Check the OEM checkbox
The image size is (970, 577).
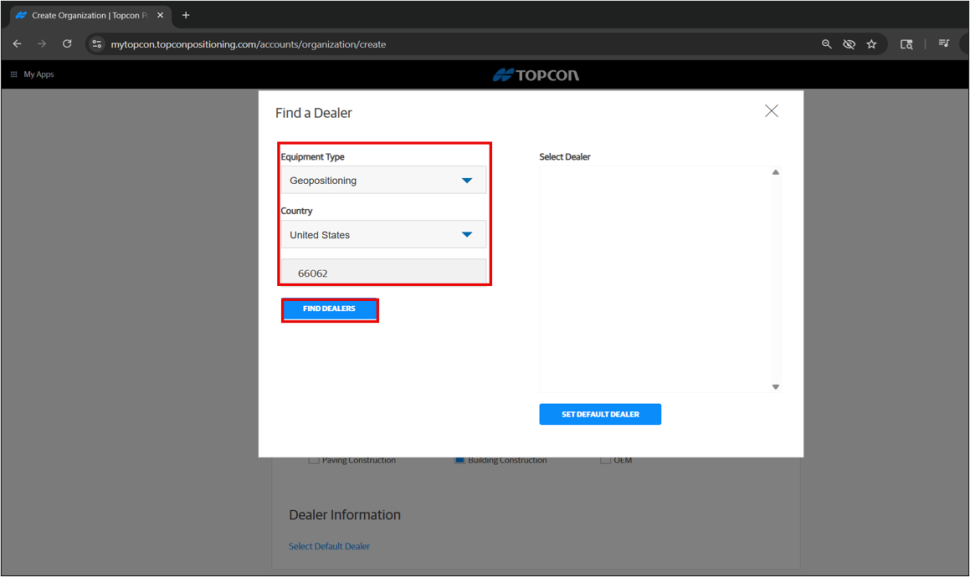pyautogui.click(x=606, y=460)
